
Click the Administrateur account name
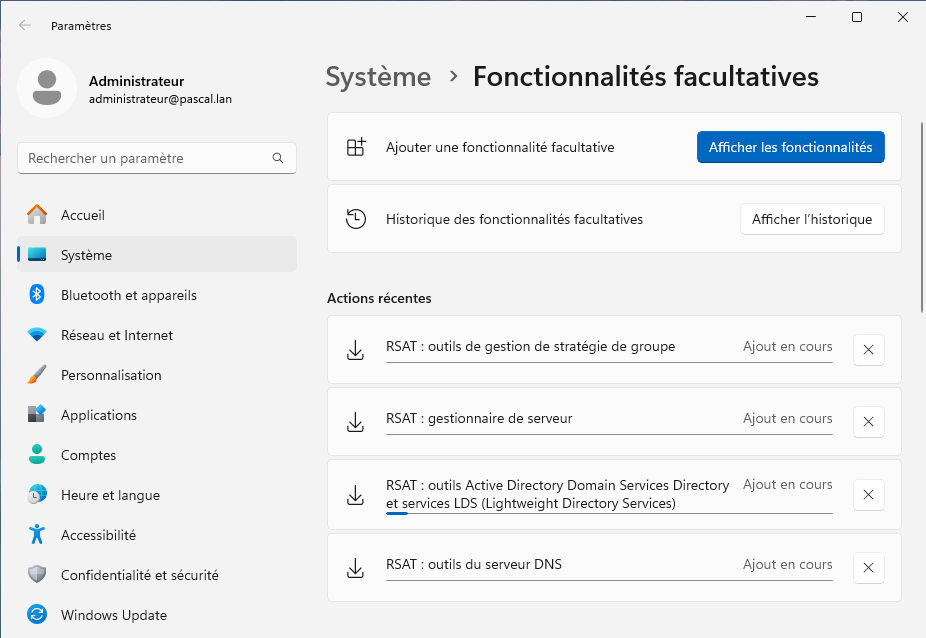point(136,81)
